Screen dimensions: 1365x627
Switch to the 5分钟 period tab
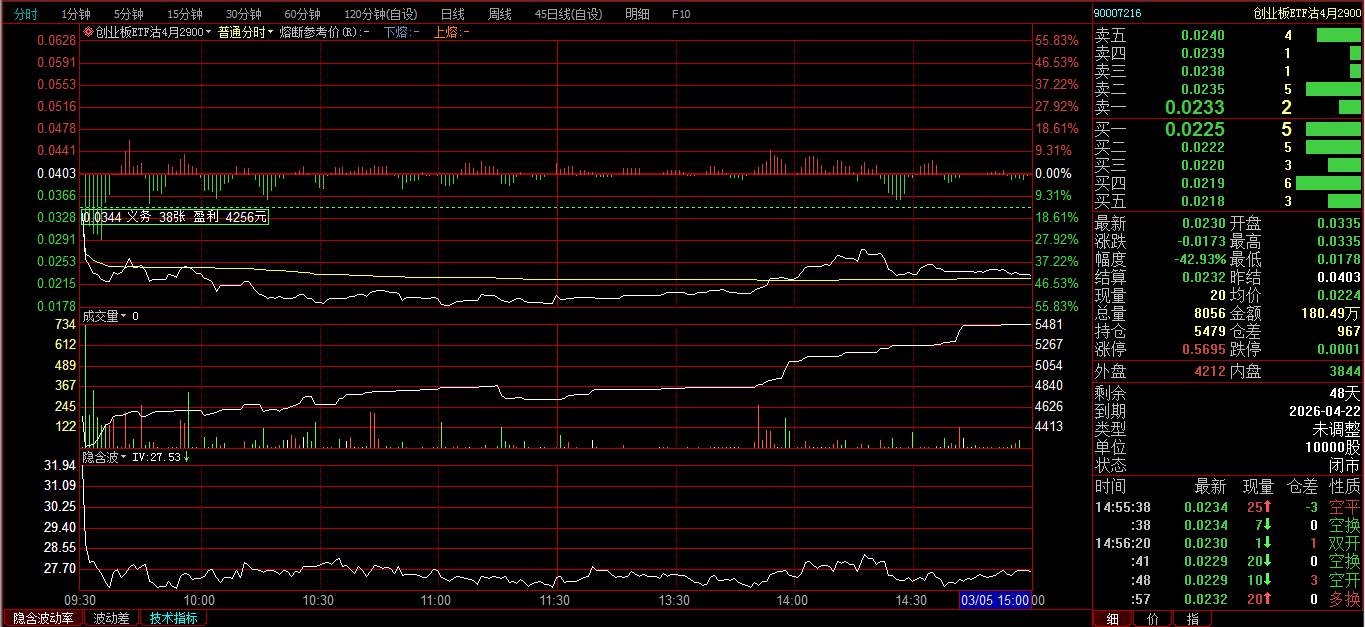[128, 14]
